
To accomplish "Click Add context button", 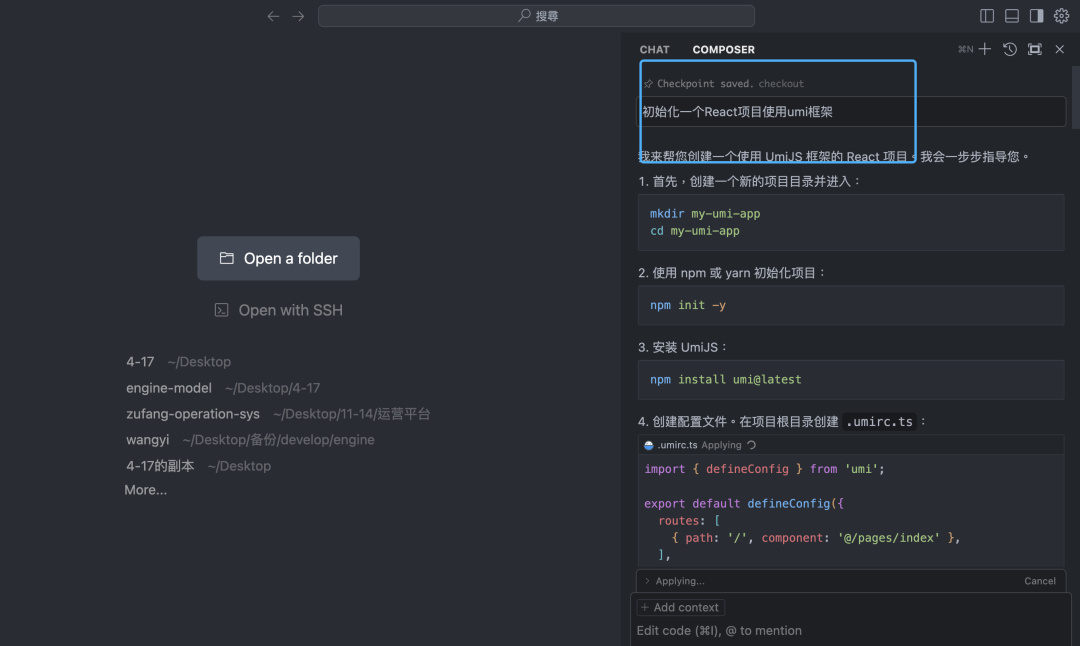I will coord(680,607).
